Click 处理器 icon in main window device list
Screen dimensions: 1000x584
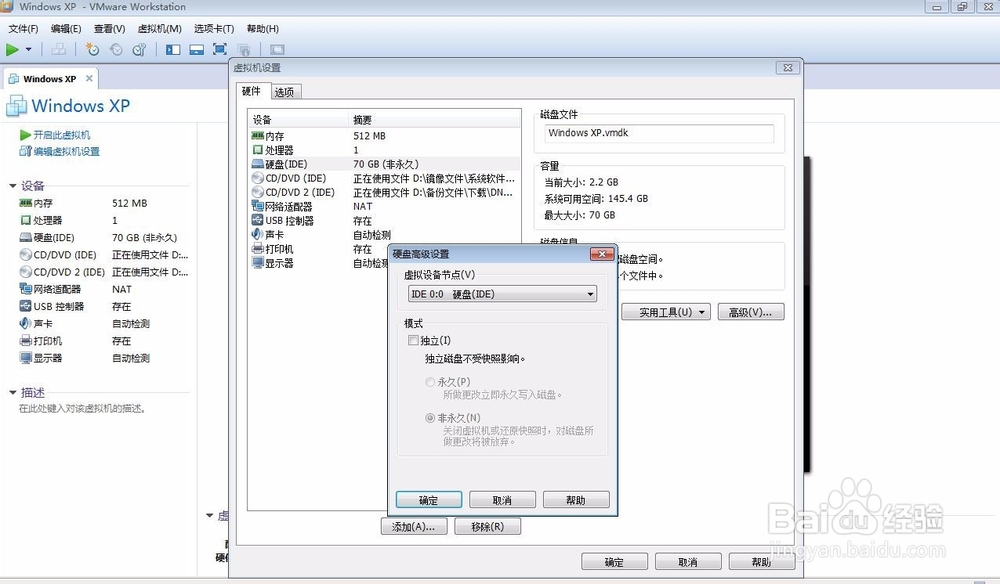tap(26, 220)
